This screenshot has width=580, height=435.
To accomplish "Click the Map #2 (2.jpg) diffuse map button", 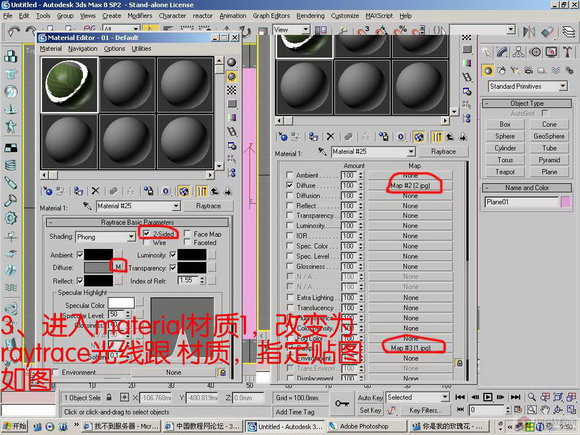I will click(411, 185).
